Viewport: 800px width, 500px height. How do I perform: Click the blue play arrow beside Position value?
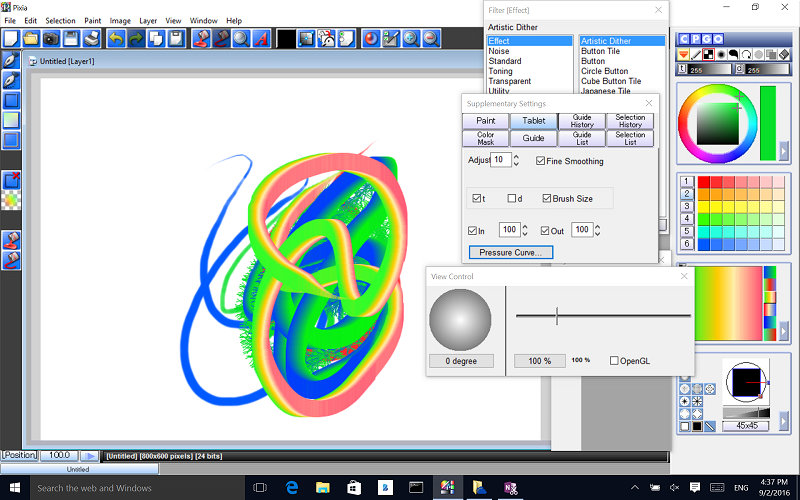tap(90, 456)
